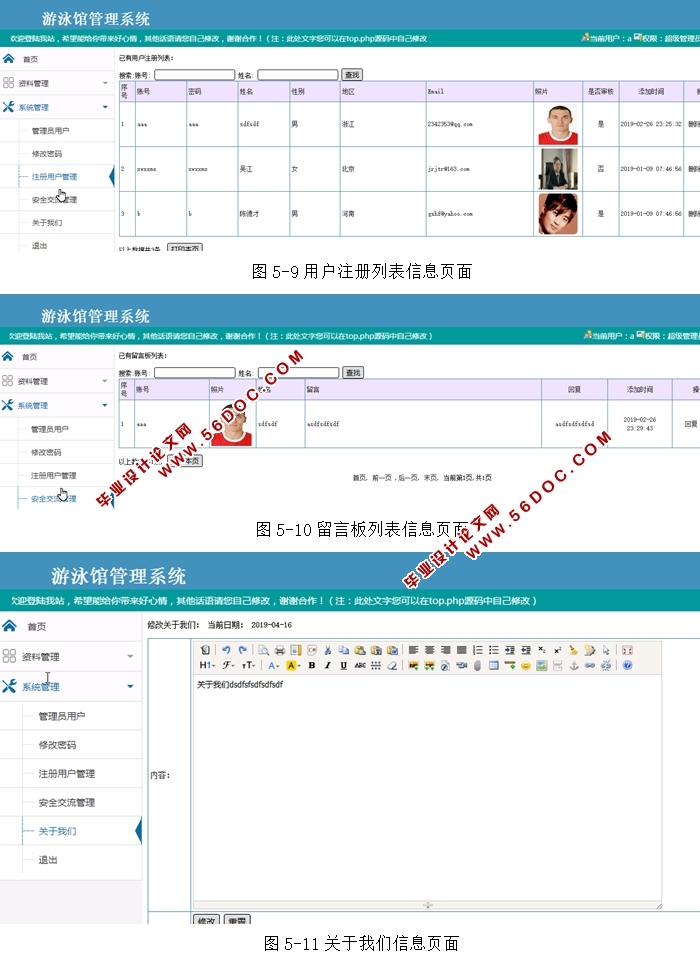700x953 pixels.
Task: Open the H1 heading dropdown
Action: [206, 665]
